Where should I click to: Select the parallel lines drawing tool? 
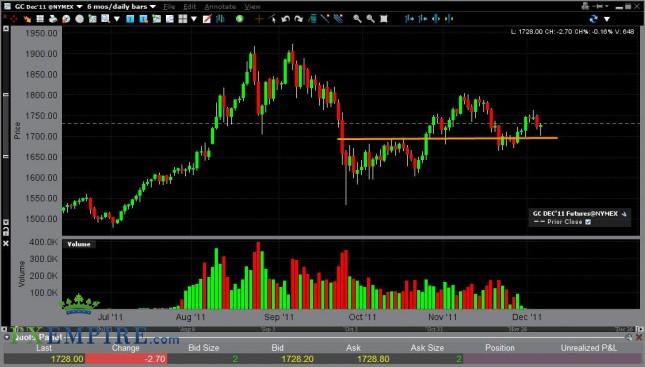(x=338, y=19)
